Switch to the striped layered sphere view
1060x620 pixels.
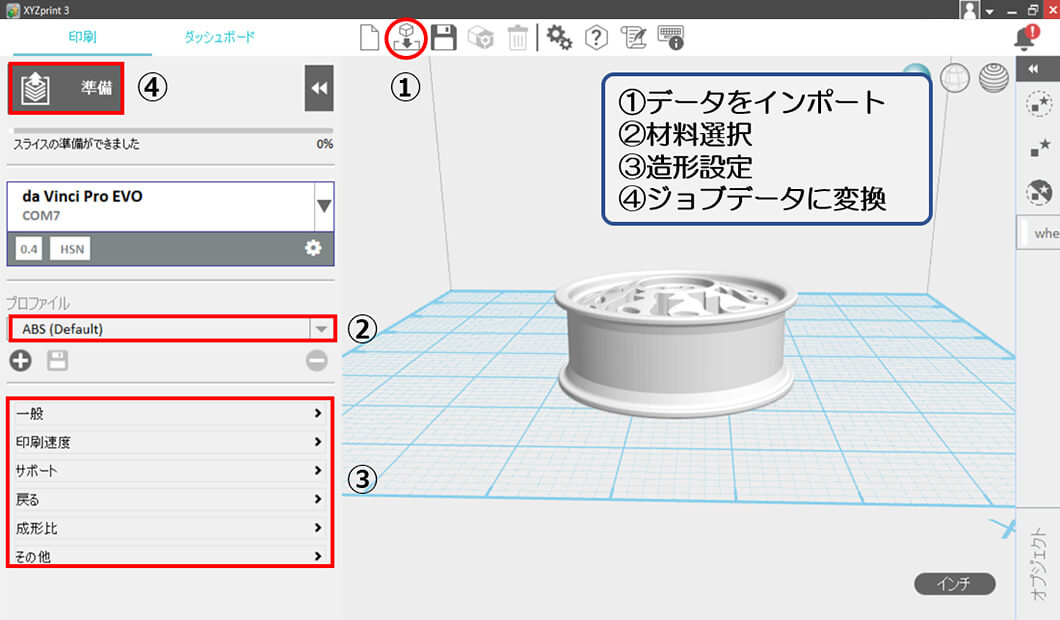(x=994, y=78)
